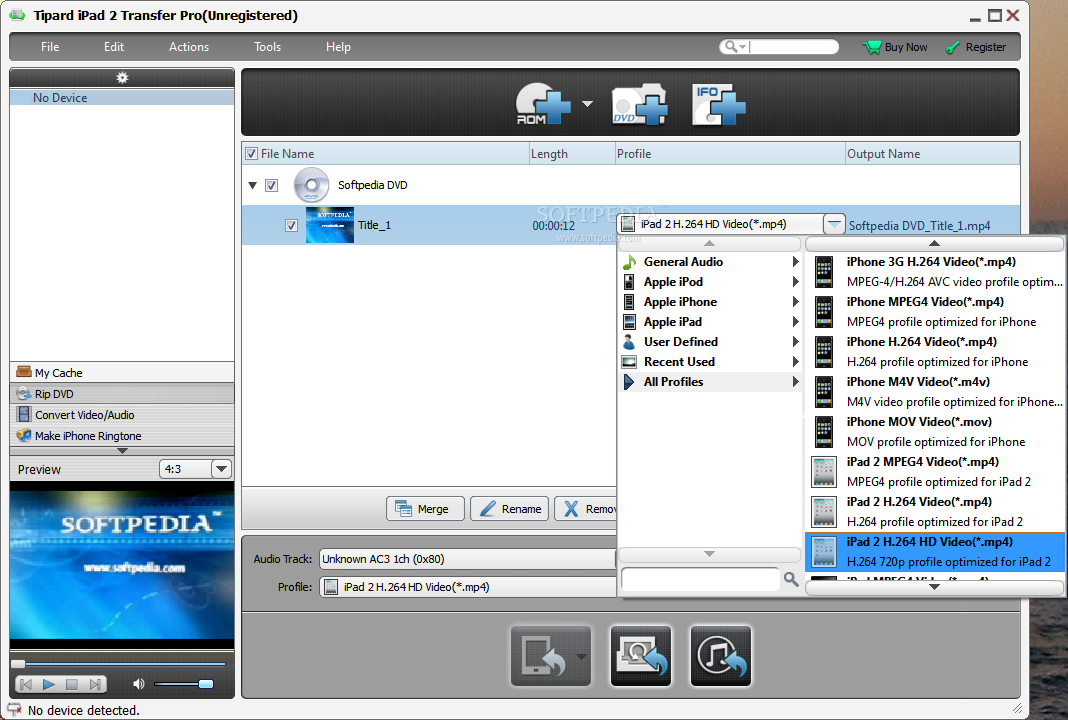
Task: Select iPhone MPEG4 Video profile
Action: click(935, 312)
